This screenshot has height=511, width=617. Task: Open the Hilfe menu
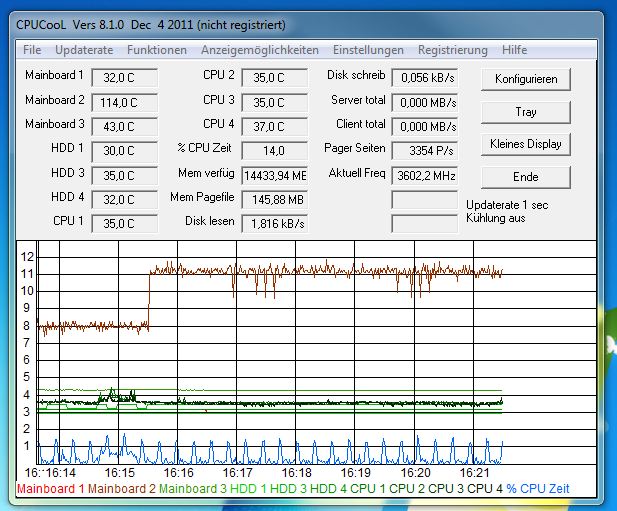click(x=514, y=50)
